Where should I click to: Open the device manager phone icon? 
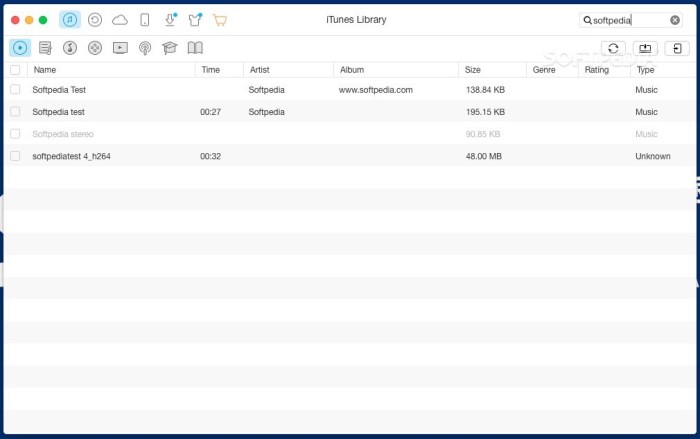[x=145, y=20]
